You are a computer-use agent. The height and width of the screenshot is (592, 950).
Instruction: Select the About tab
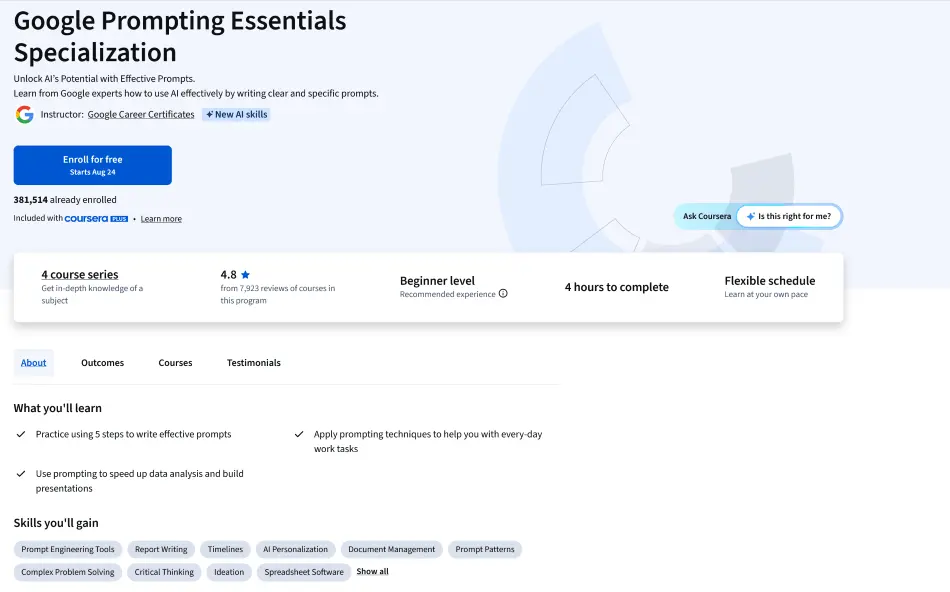click(x=33, y=363)
